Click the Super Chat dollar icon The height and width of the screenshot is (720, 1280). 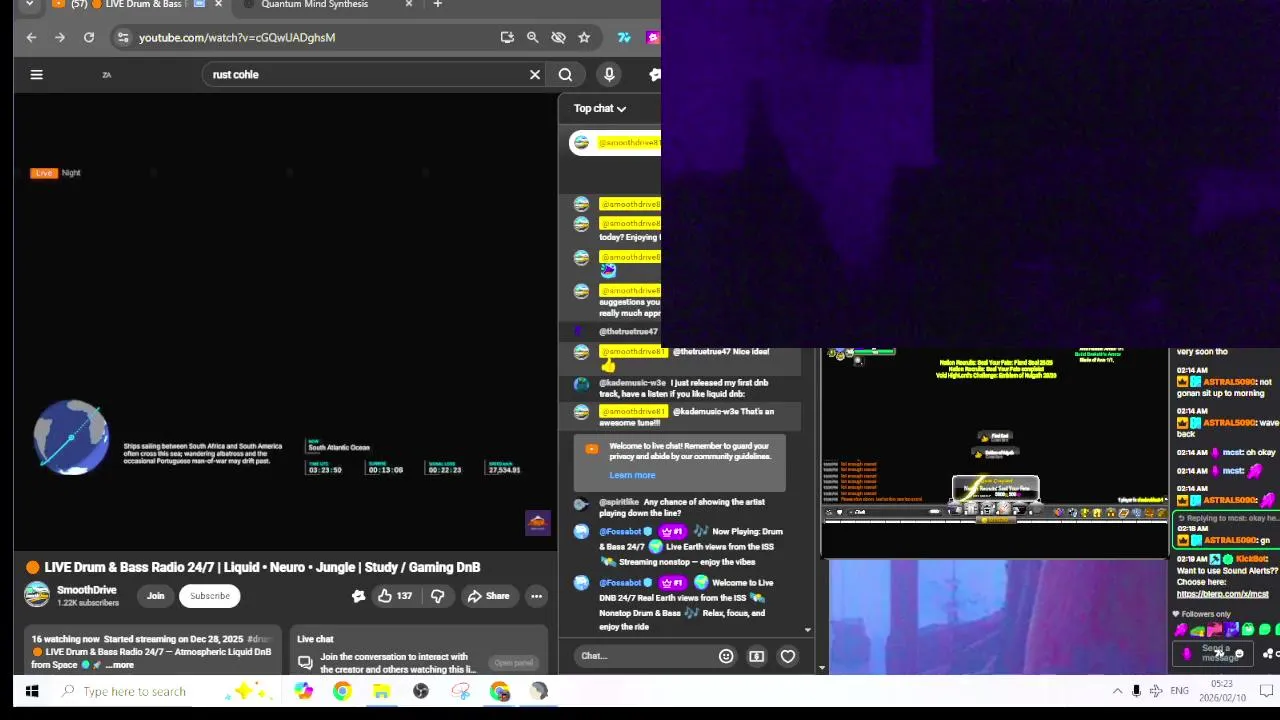tap(757, 656)
